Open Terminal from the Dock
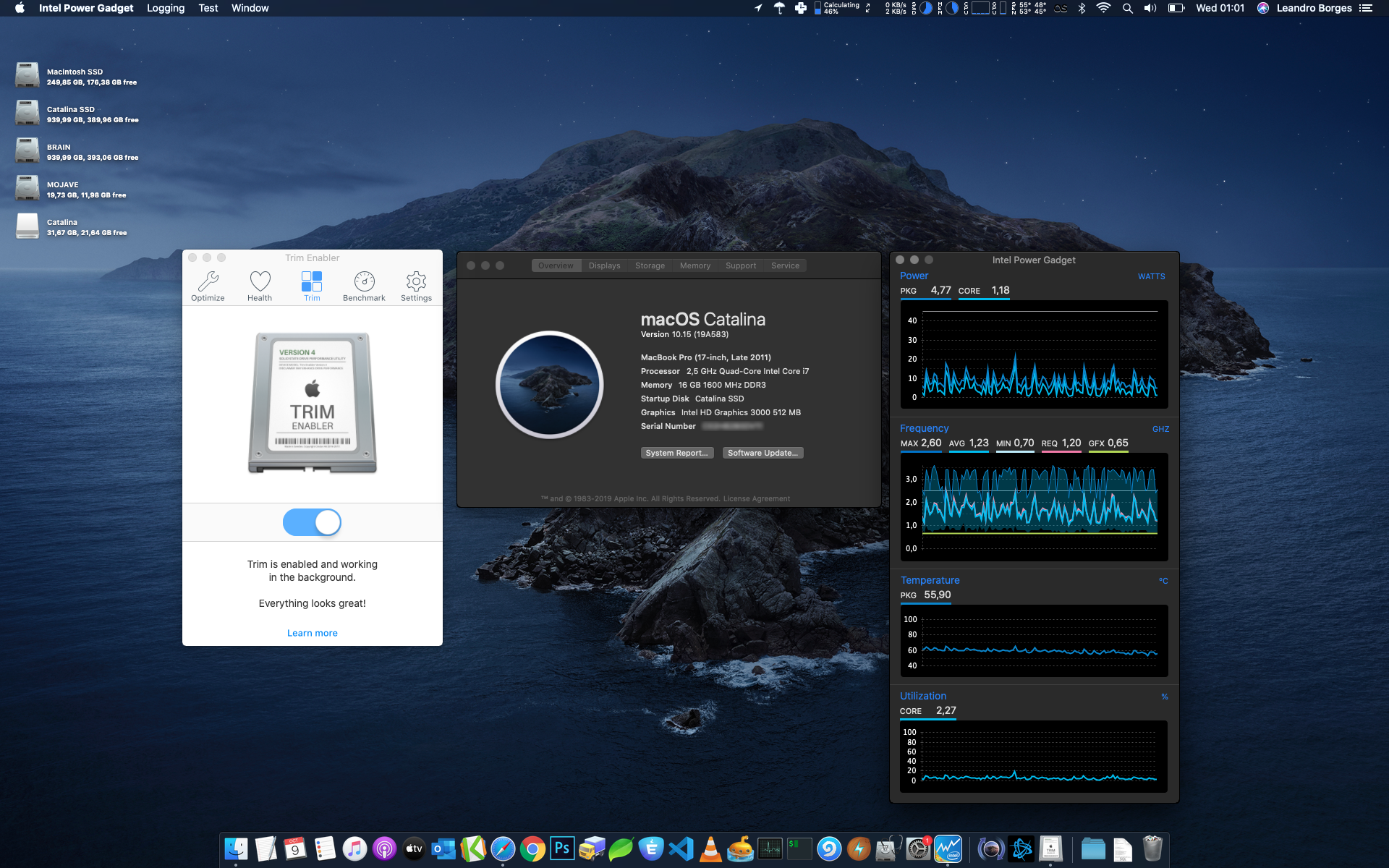This screenshot has width=1389, height=868. click(x=799, y=848)
